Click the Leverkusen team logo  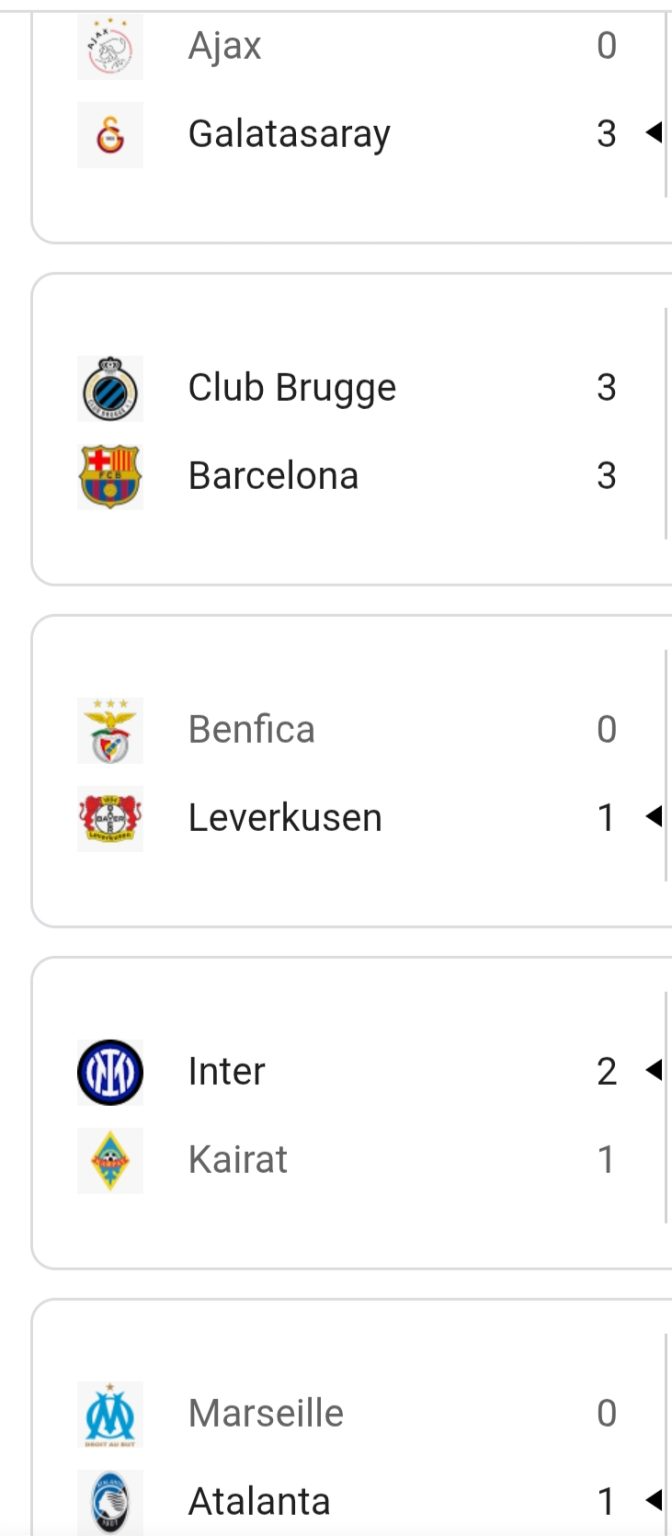pyautogui.click(x=110, y=818)
